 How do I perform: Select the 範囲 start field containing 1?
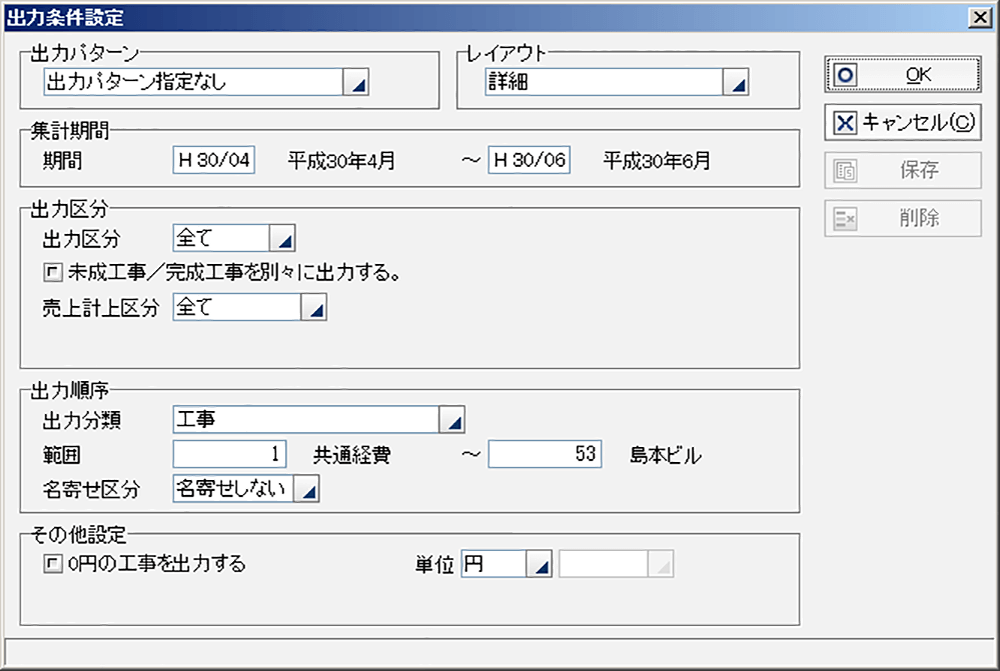point(228,454)
